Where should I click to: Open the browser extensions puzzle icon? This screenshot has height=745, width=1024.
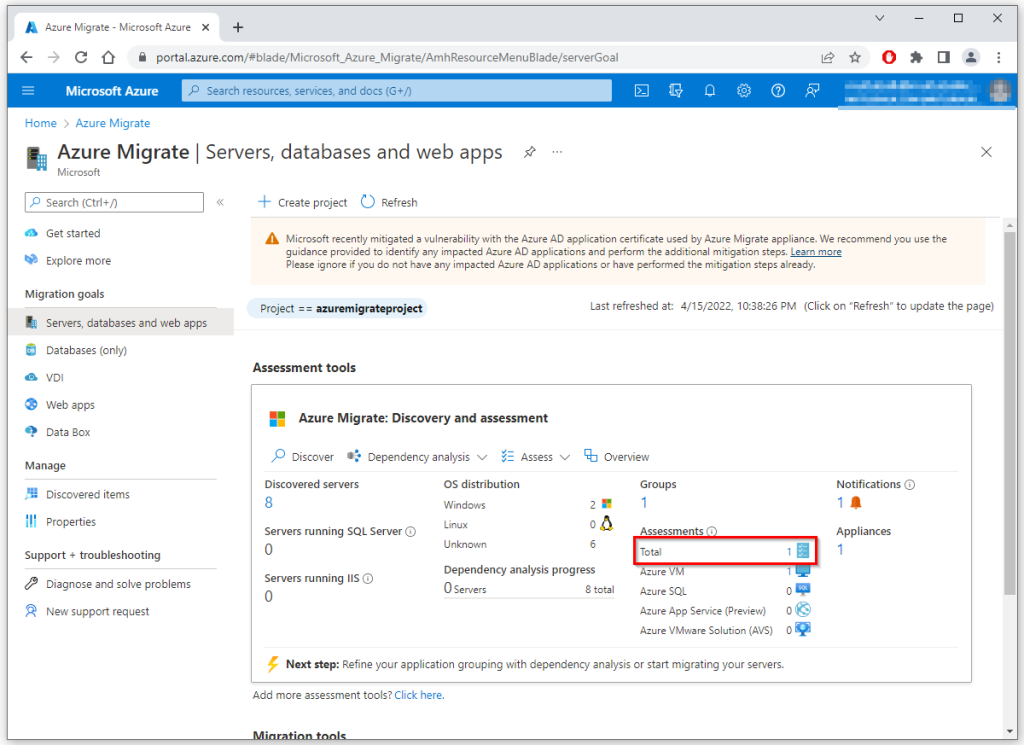pyautogui.click(x=916, y=57)
